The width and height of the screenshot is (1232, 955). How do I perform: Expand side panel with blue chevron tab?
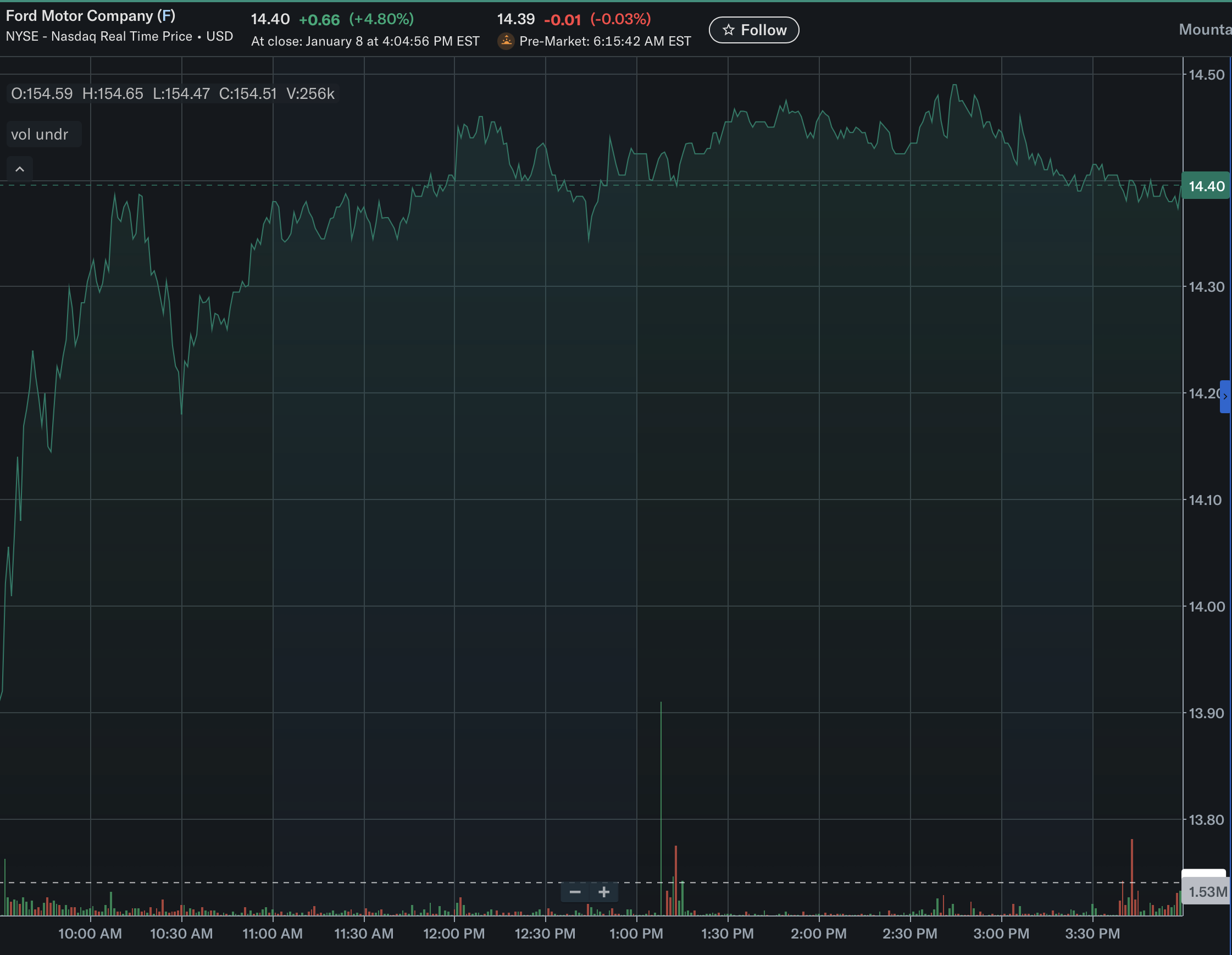1225,396
